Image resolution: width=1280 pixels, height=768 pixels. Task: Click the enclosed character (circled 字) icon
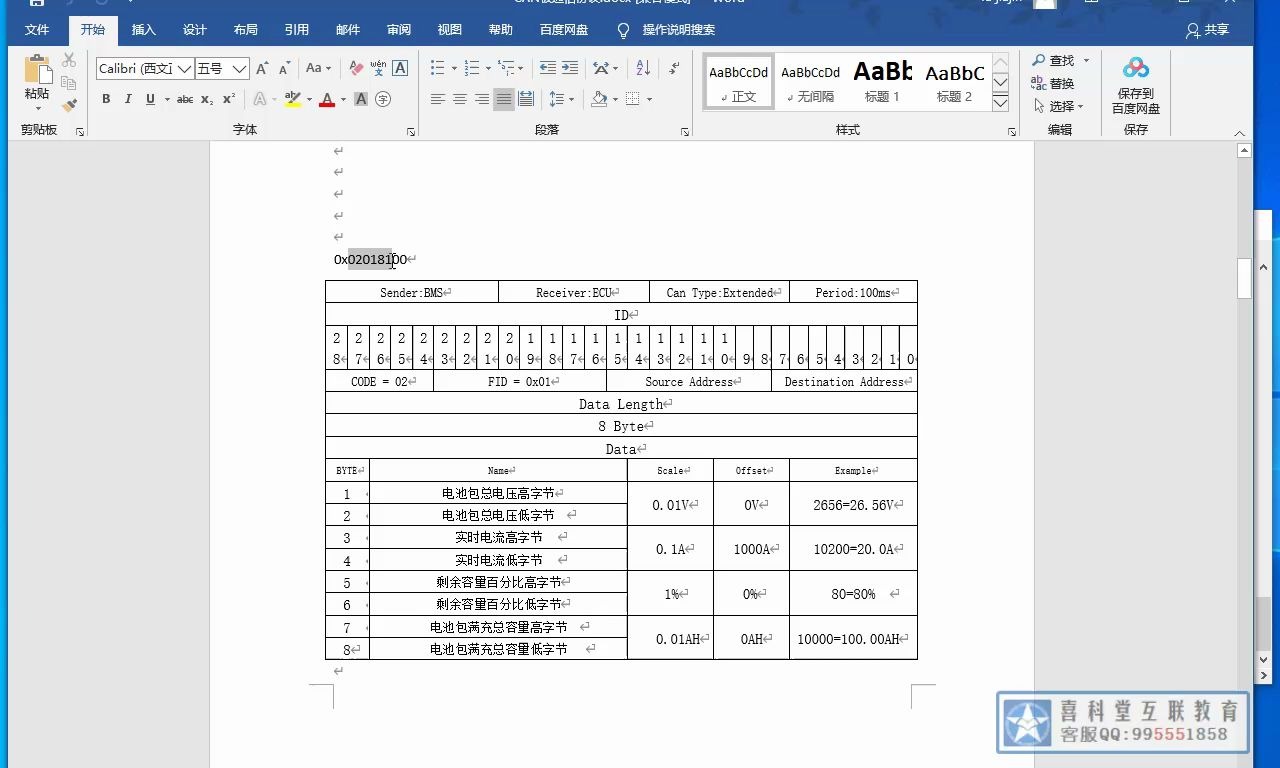383,99
